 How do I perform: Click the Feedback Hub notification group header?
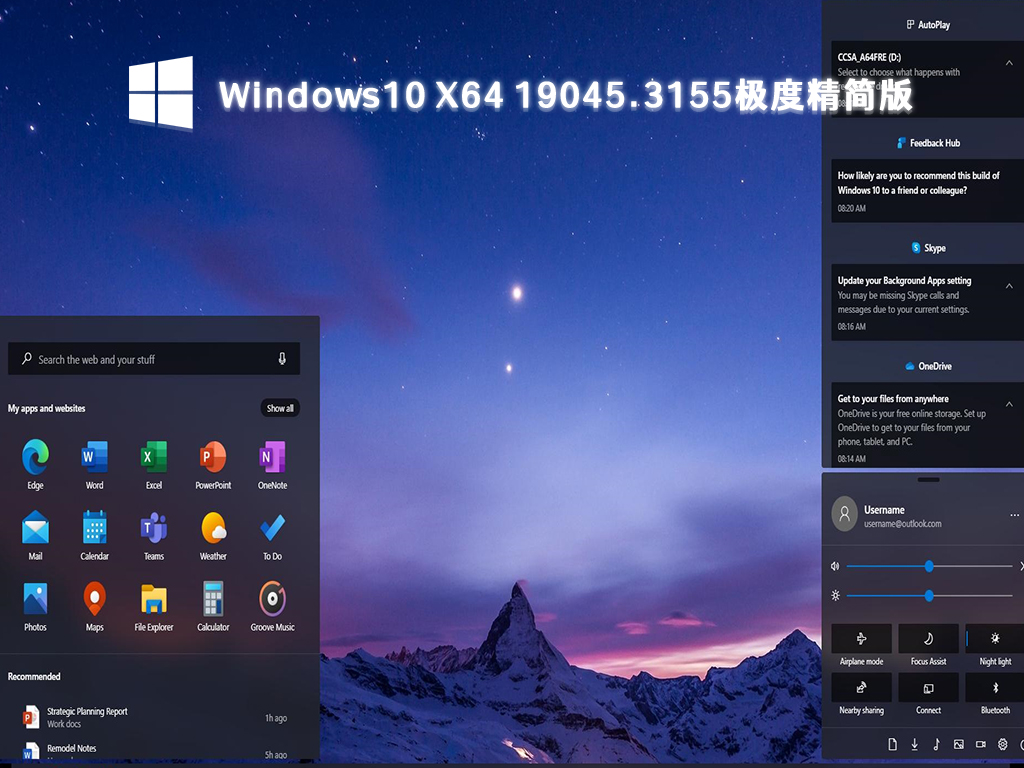coord(928,142)
